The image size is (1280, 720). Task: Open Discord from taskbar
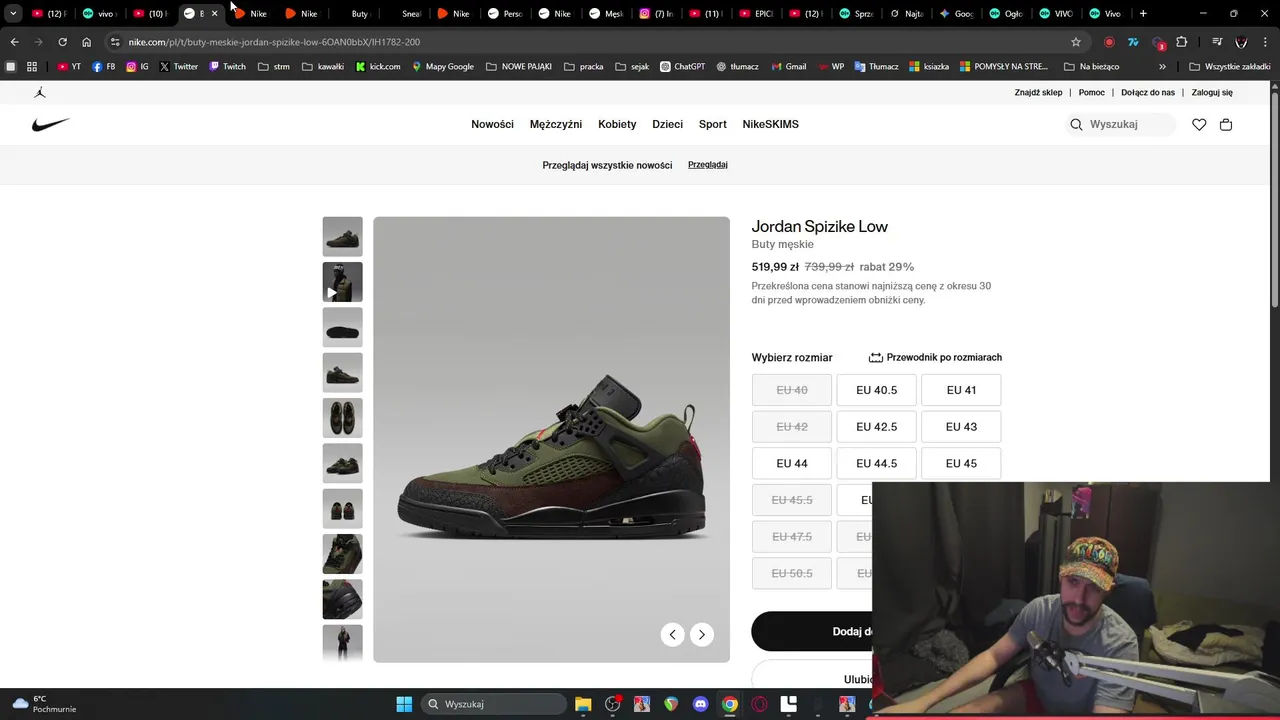pyautogui.click(x=701, y=704)
